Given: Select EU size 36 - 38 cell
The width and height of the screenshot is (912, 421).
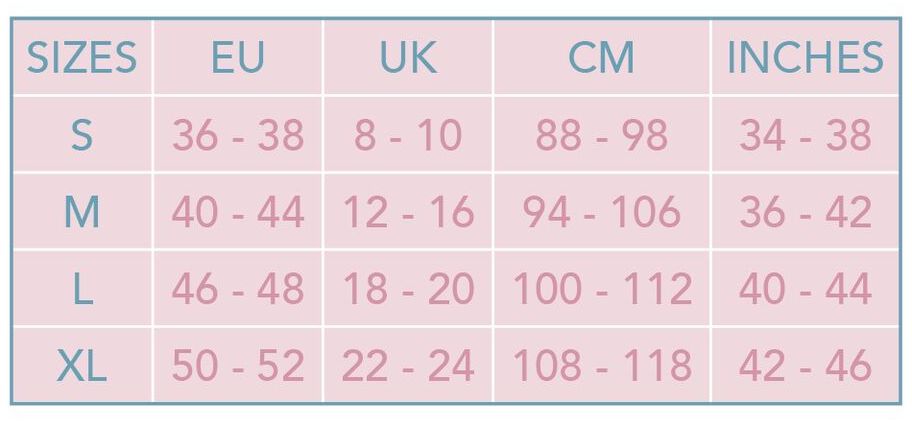Looking at the screenshot, I should click(238, 135).
